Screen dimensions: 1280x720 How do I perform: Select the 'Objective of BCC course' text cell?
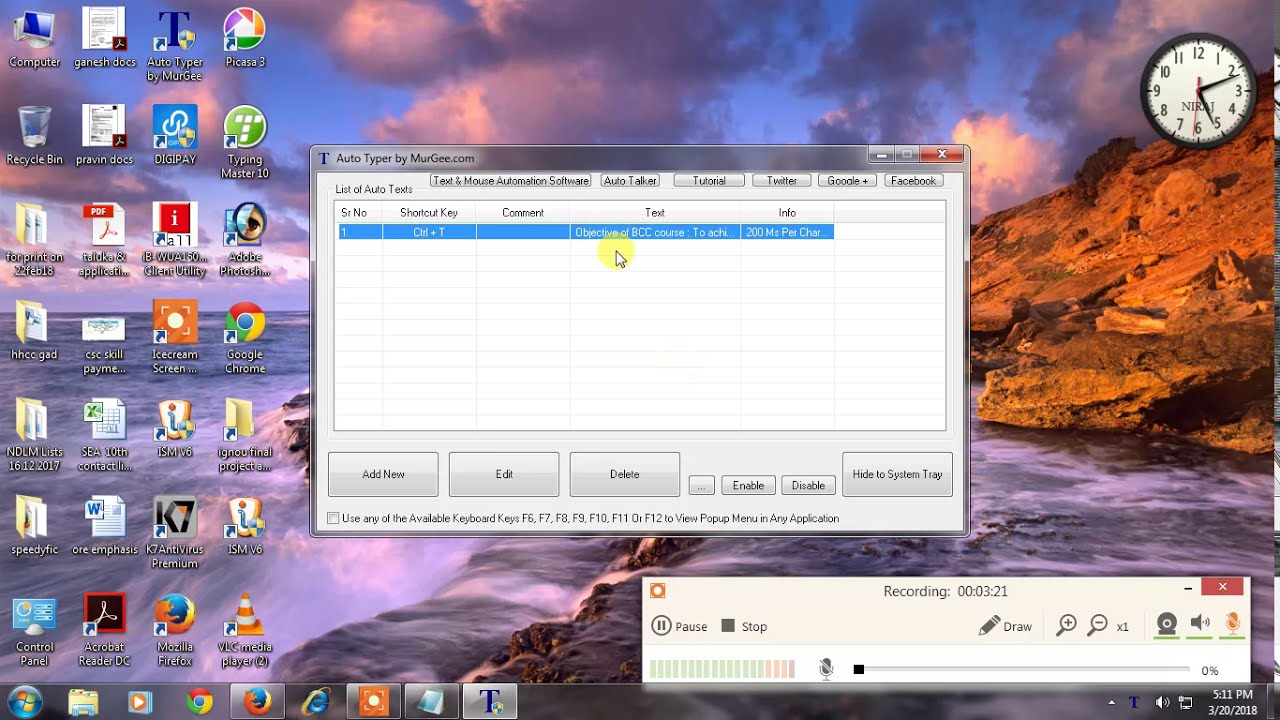coord(655,232)
